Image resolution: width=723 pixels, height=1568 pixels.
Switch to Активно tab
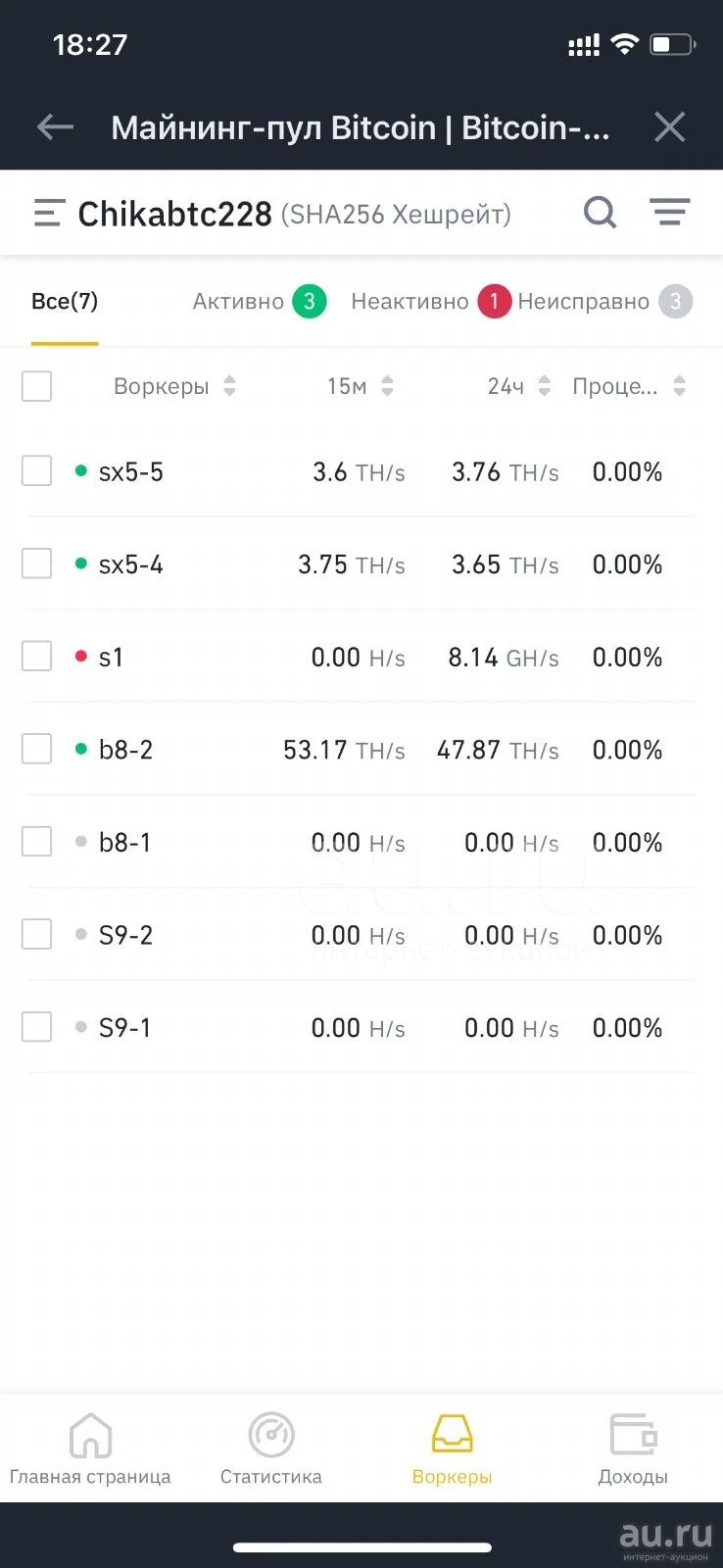click(x=259, y=302)
